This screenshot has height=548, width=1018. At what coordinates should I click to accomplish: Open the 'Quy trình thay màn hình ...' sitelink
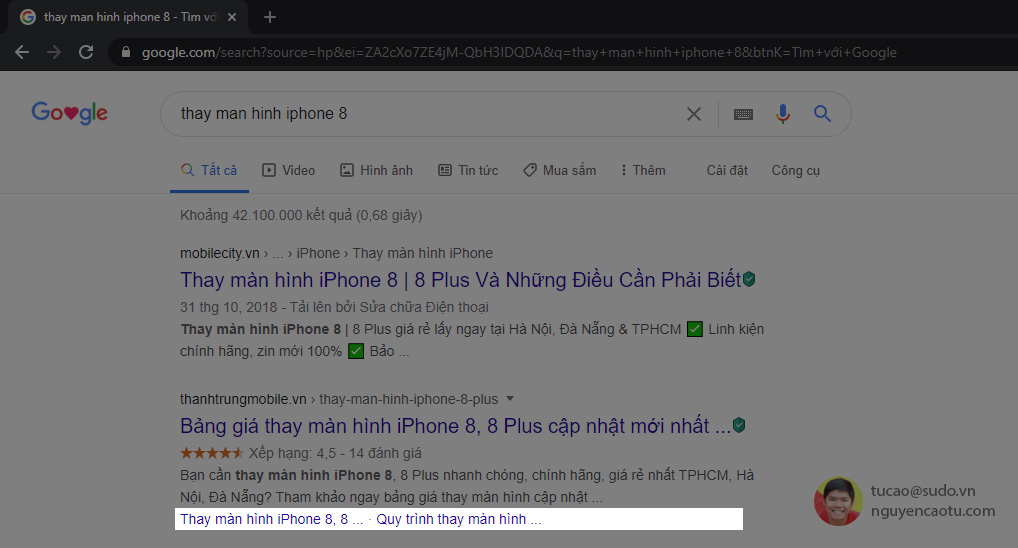coord(458,519)
